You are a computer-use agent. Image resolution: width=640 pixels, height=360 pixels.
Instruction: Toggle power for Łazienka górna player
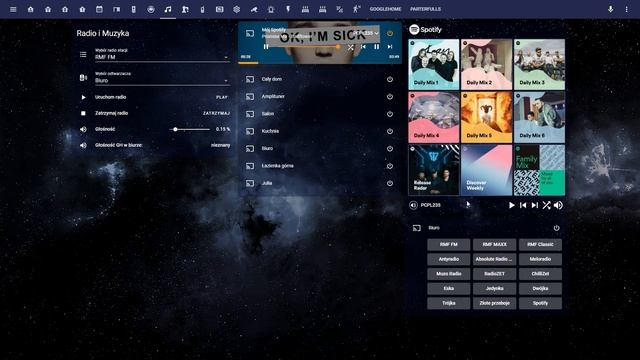coord(390,166)
